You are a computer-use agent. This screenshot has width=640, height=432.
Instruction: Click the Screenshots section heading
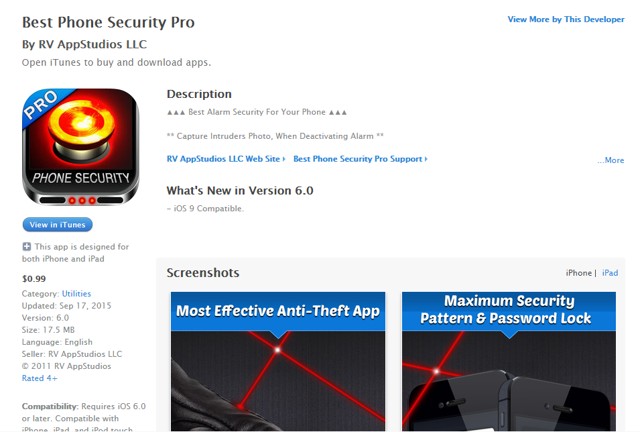click(x=203, y=273)
